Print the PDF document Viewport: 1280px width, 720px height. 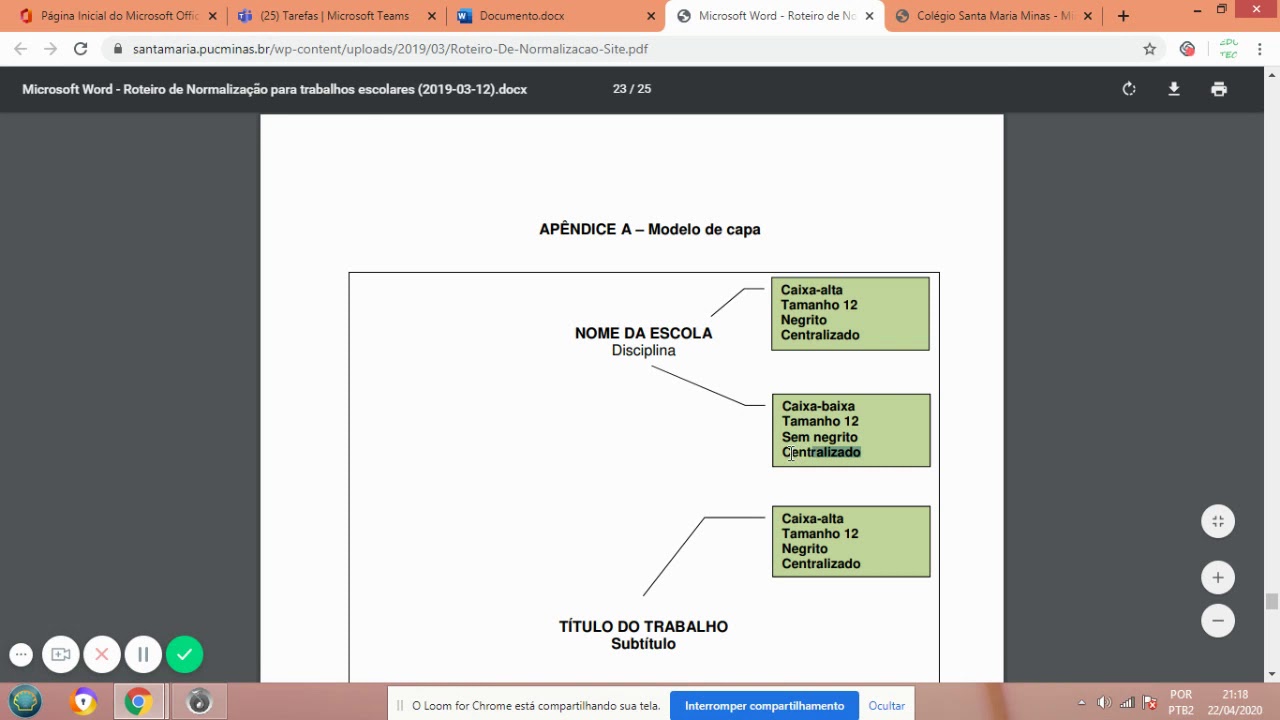[1218, 89]
